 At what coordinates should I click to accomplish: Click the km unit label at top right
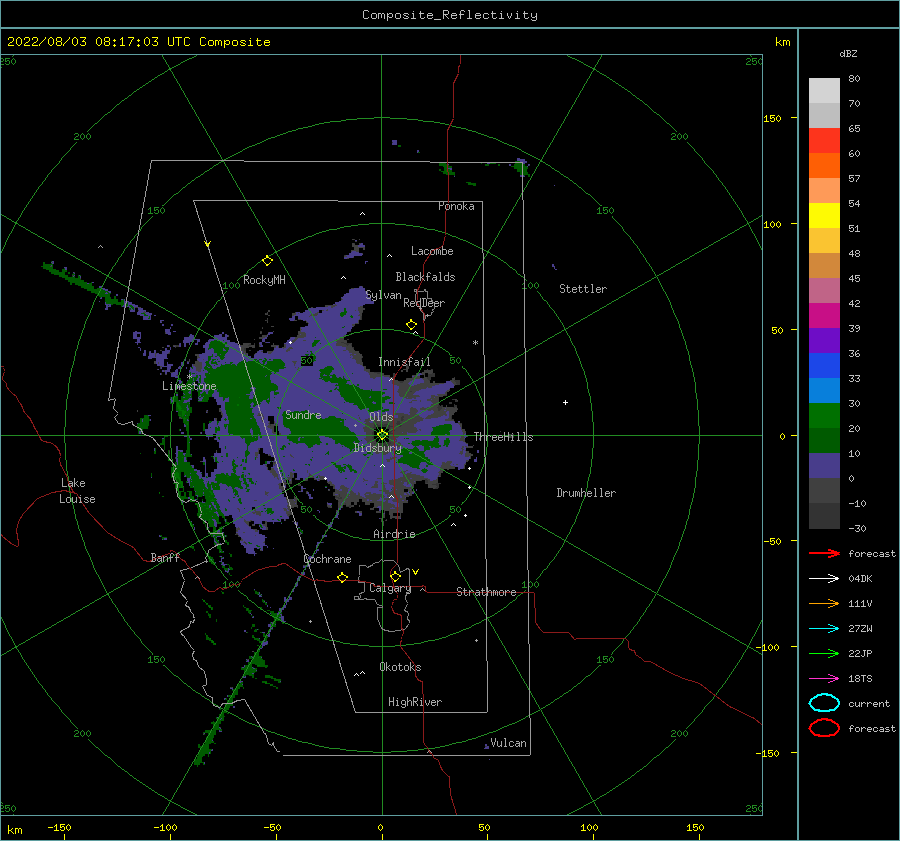(x=782, y=42)
